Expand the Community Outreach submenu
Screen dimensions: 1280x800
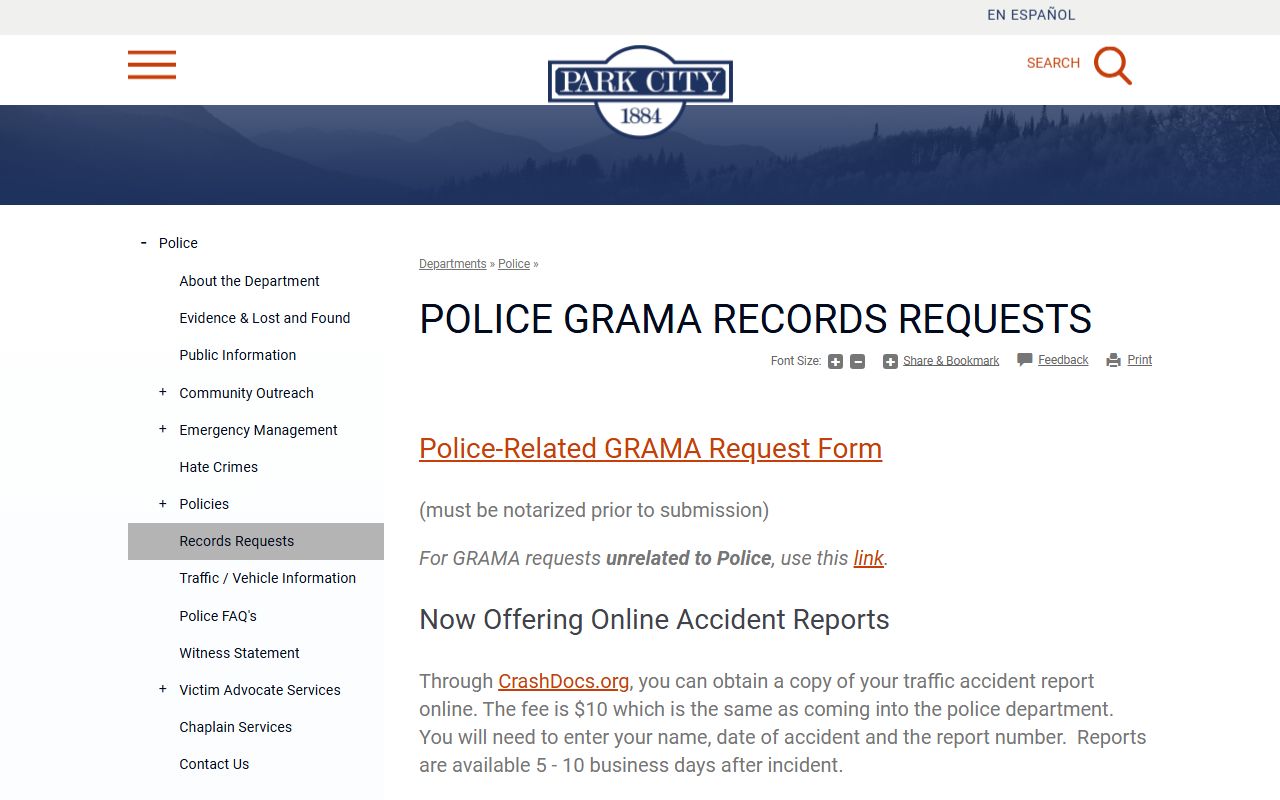click(x=163, y=392)
